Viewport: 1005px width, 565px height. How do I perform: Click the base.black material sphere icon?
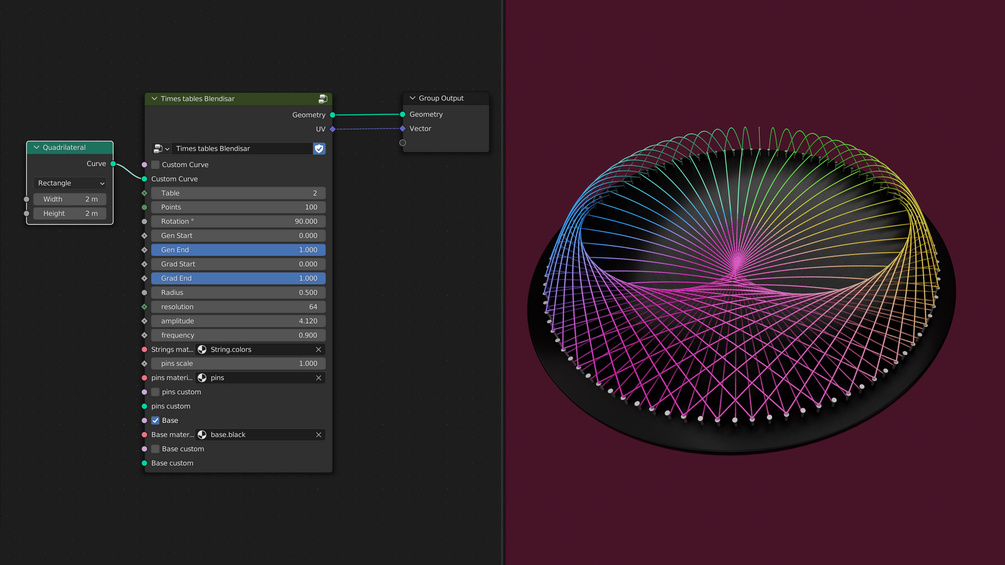point(202,435)
